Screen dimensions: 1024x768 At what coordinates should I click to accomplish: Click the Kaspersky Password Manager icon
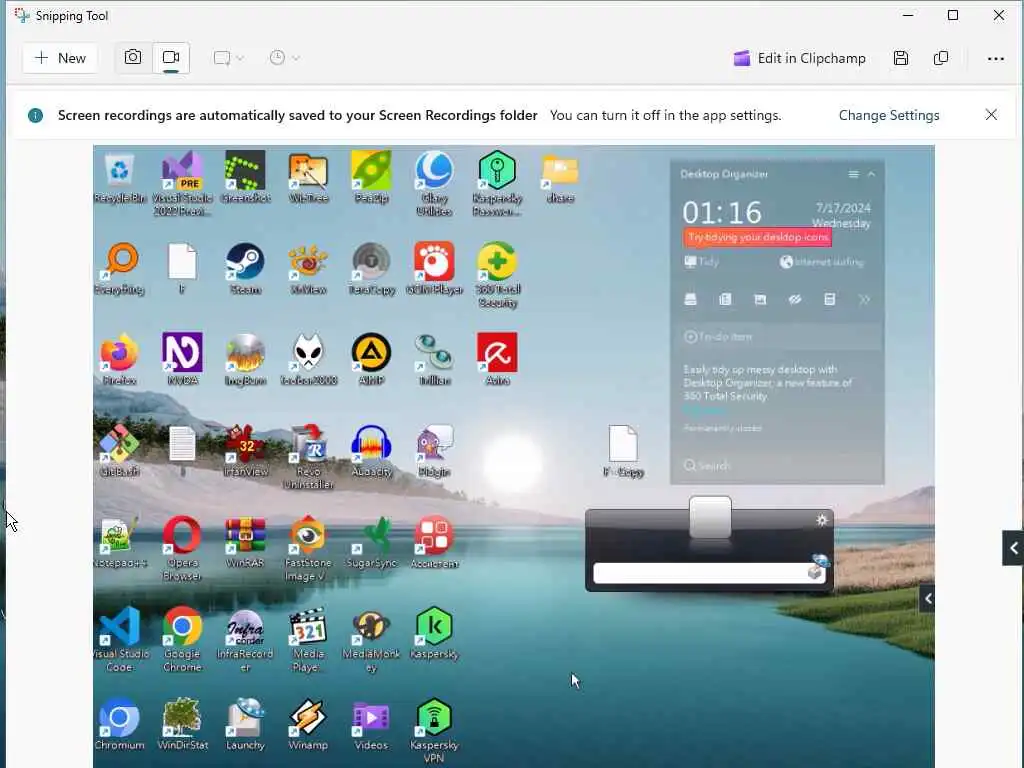click(497, 184)
